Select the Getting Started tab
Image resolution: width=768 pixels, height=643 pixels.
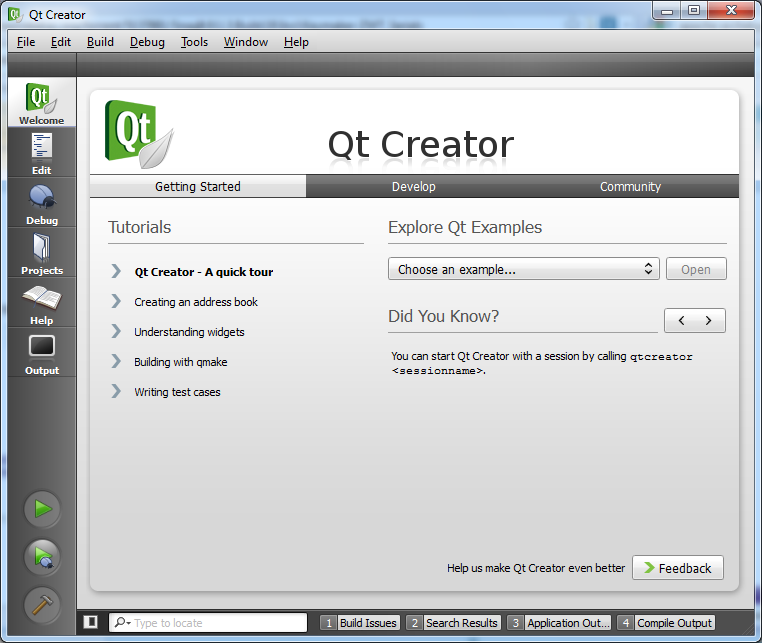click(x=198, y=187)
